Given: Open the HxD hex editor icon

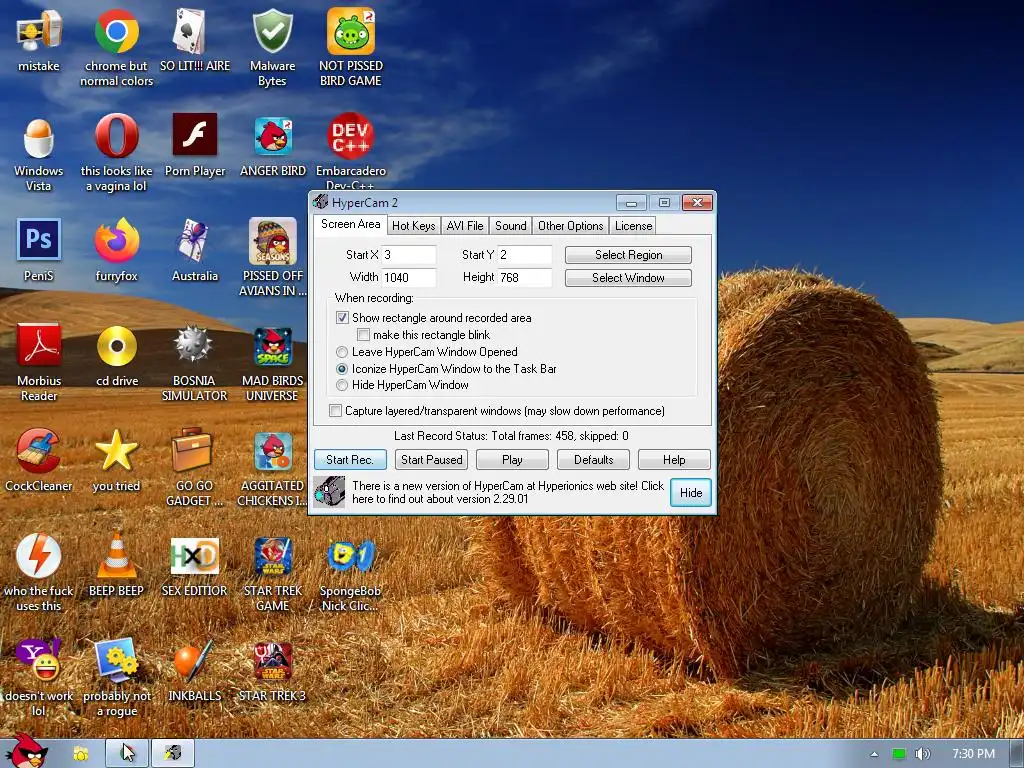Looking at the screenshot, I should [194, 556].
